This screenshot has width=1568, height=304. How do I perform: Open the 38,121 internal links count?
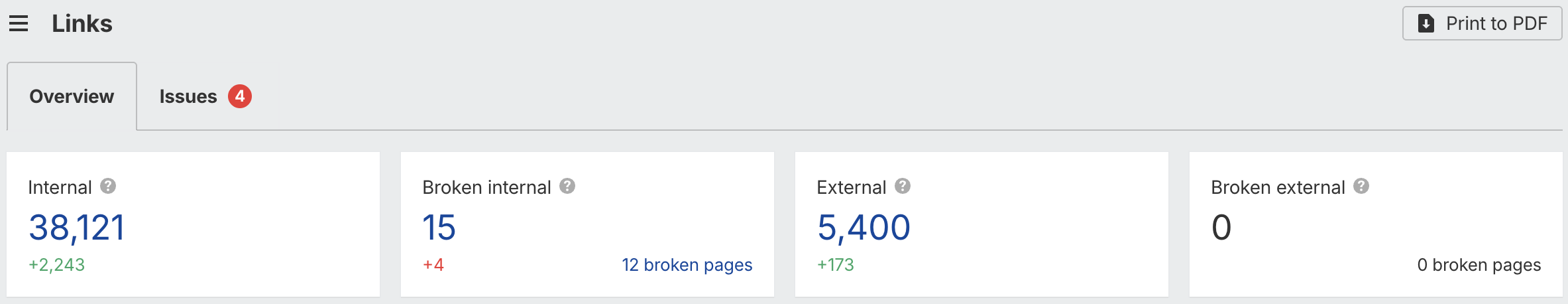click(77, 228)
